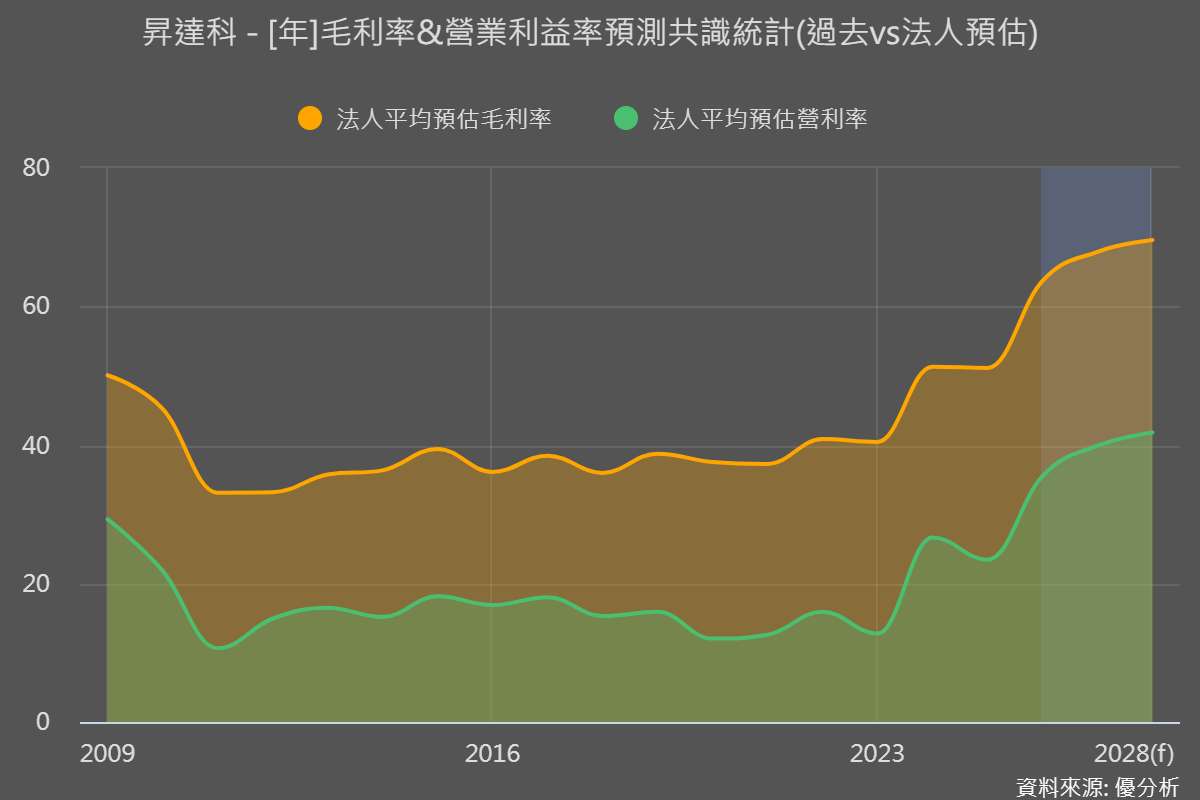Click the orange legend circle for 毛利率
This screenshot has height=800, width=1200.
click(310, 118)
